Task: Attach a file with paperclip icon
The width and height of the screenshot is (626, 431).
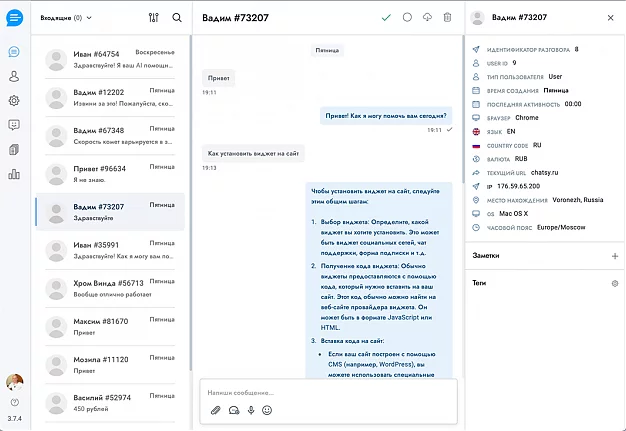Action: [x=215, y=410]
